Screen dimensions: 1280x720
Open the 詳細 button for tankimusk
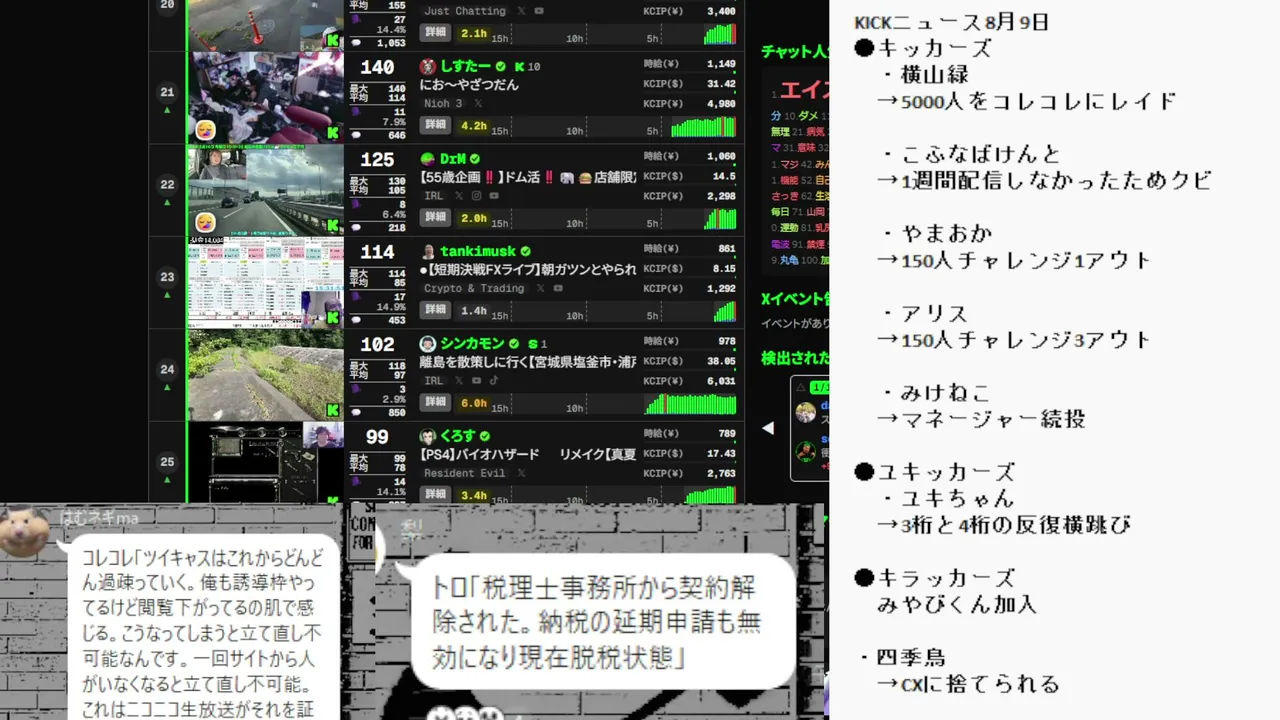point(435,310)
